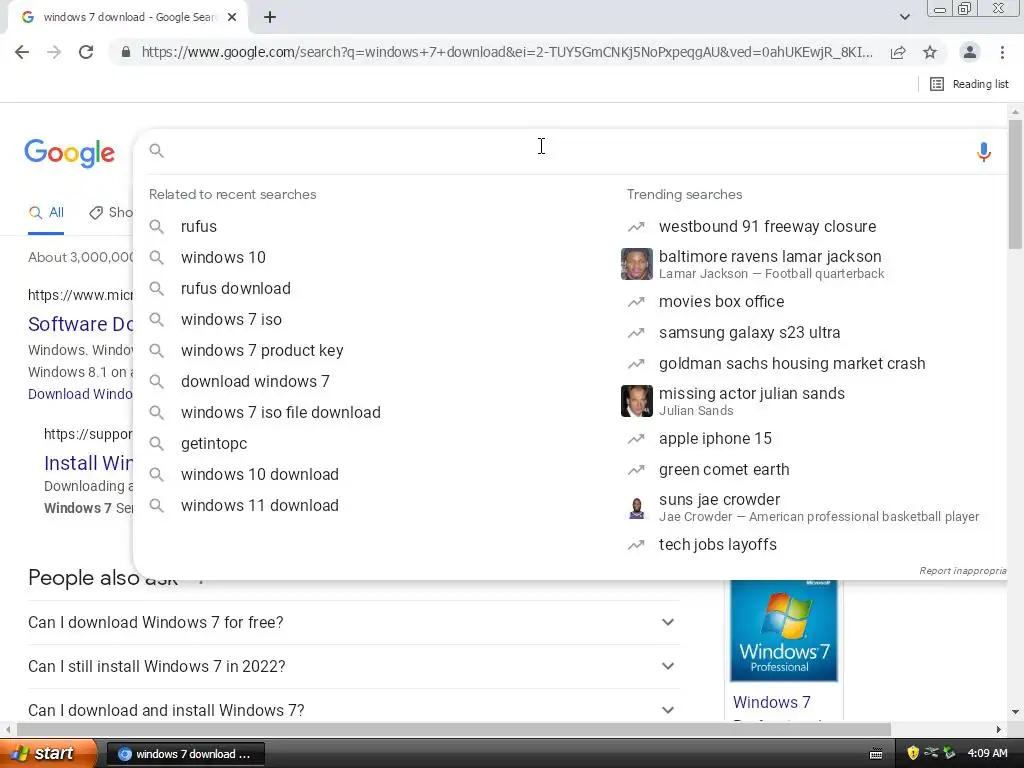Close the windows 7 download tab
Image resolution: width=1024 pixels, height=768 pixels.
coord(232,17)
